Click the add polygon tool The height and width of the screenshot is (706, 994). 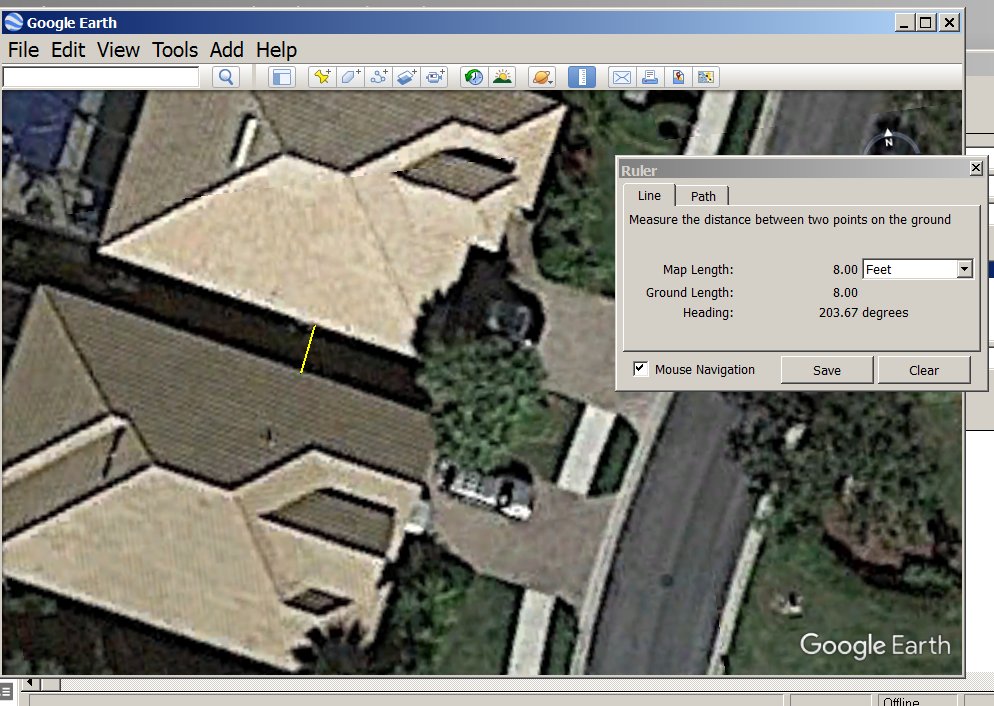click(350, 77)
